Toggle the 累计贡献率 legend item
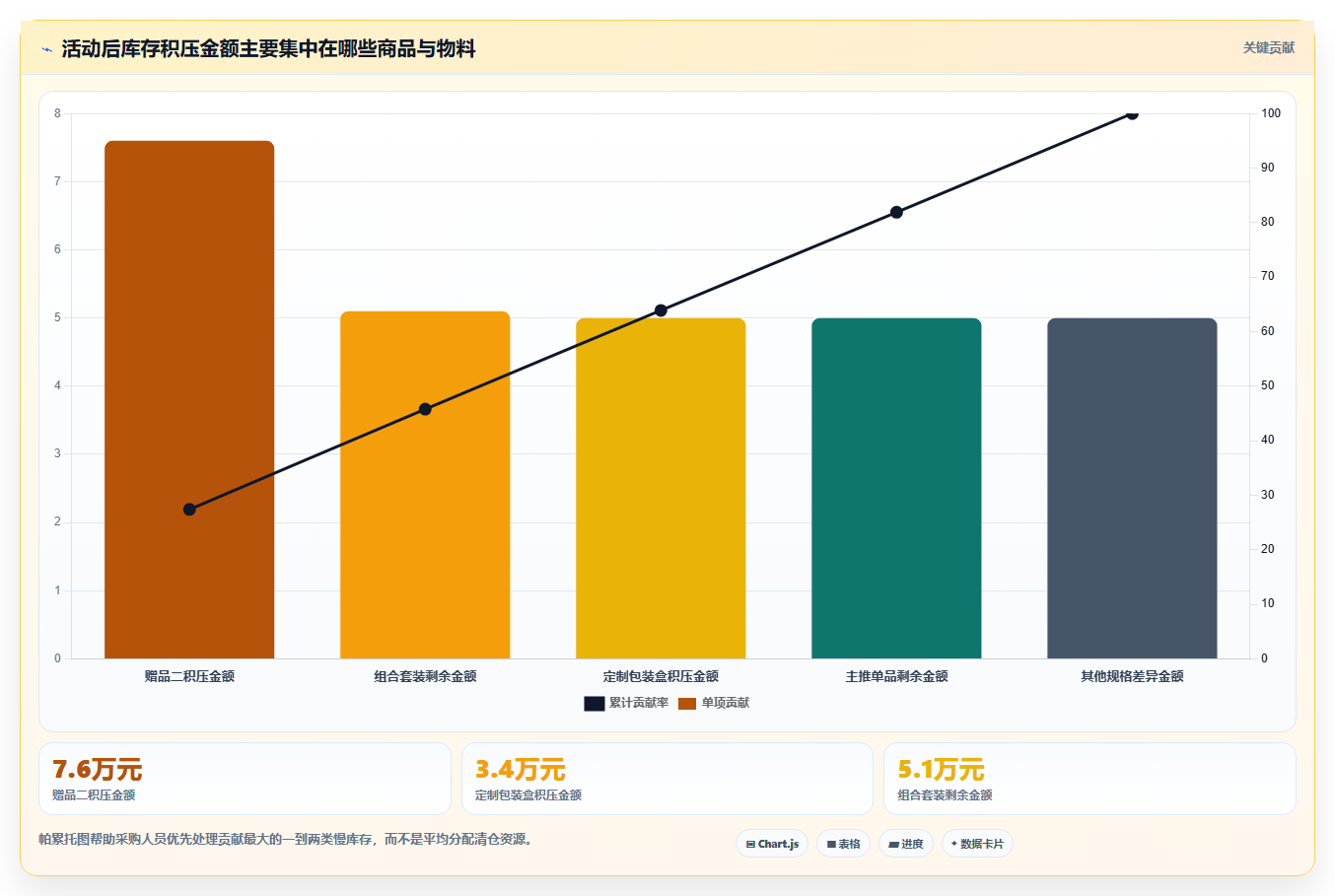This screenshot has width=1335, height=896. 626,703
